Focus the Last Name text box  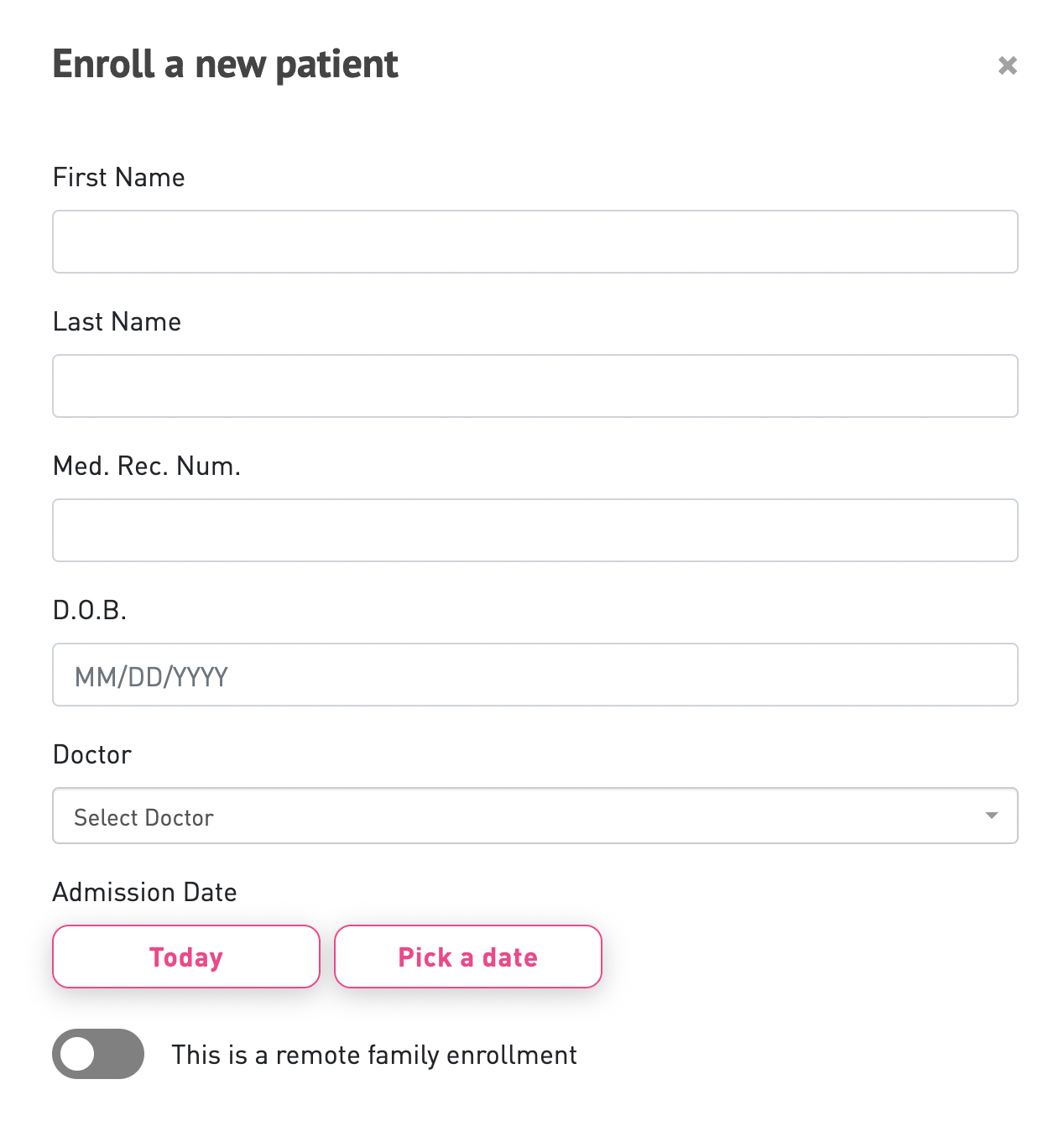coord(535,386)
